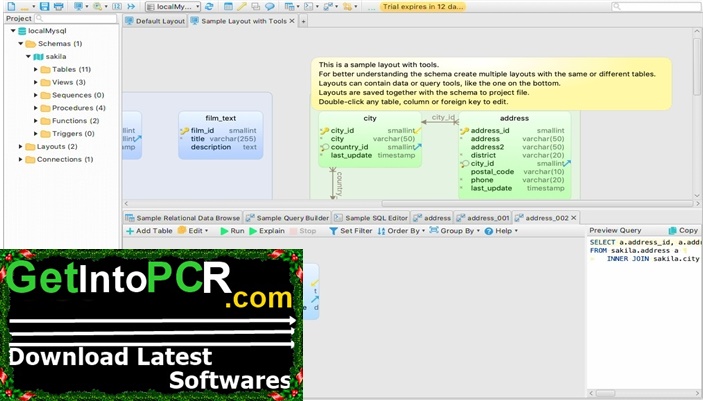Viewport: 703px width, 401px height.
Task: Add a new layout tab with plus
Action: tap(304, 21)
